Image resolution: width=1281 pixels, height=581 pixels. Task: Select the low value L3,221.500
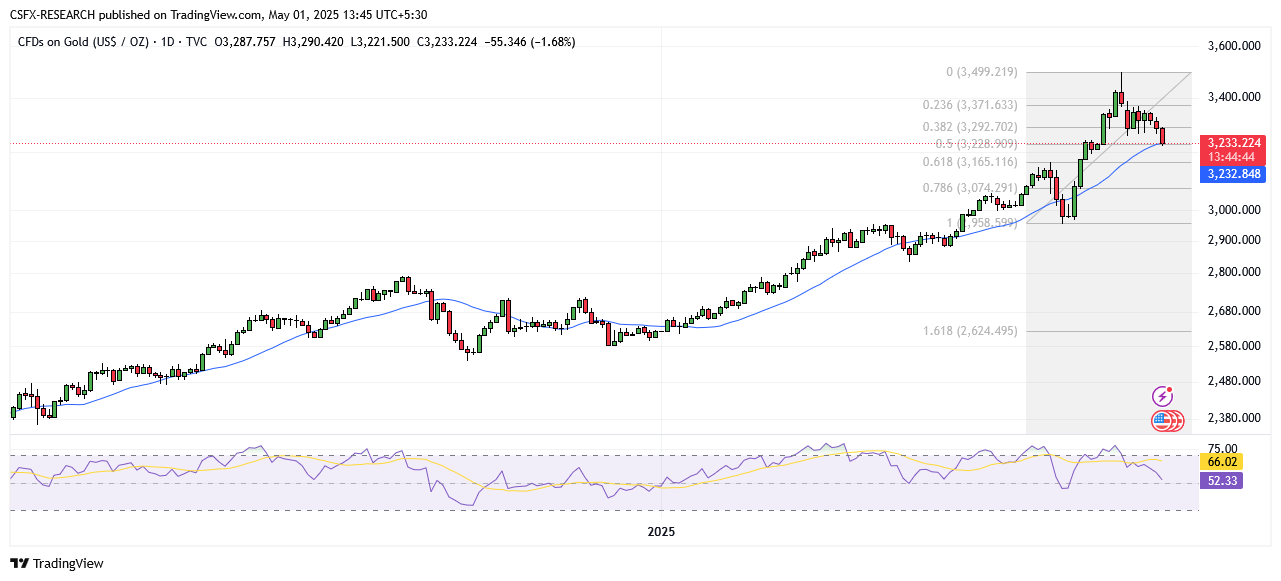click(x=382, y=42)
